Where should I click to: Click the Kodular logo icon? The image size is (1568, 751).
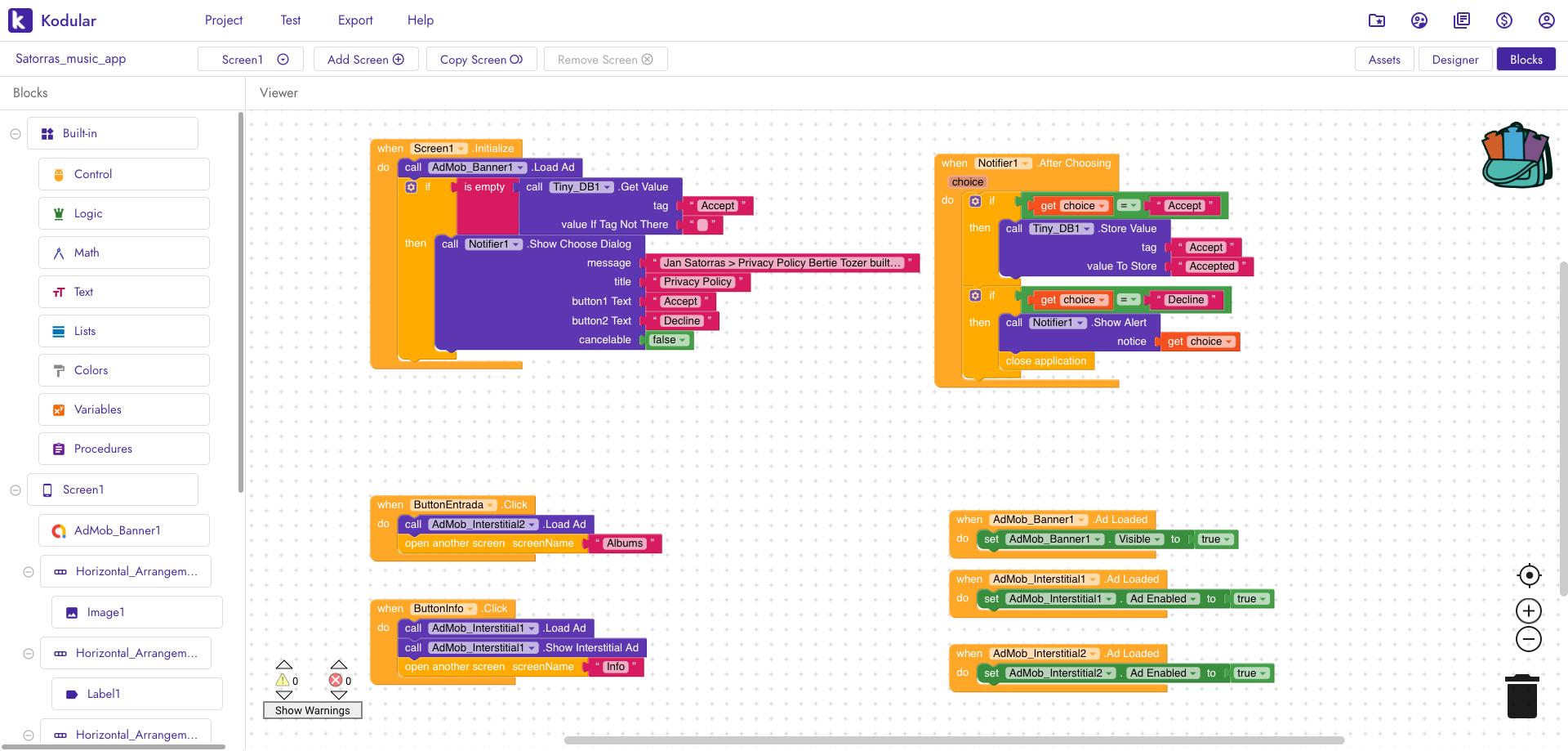(x=20, y=20)
